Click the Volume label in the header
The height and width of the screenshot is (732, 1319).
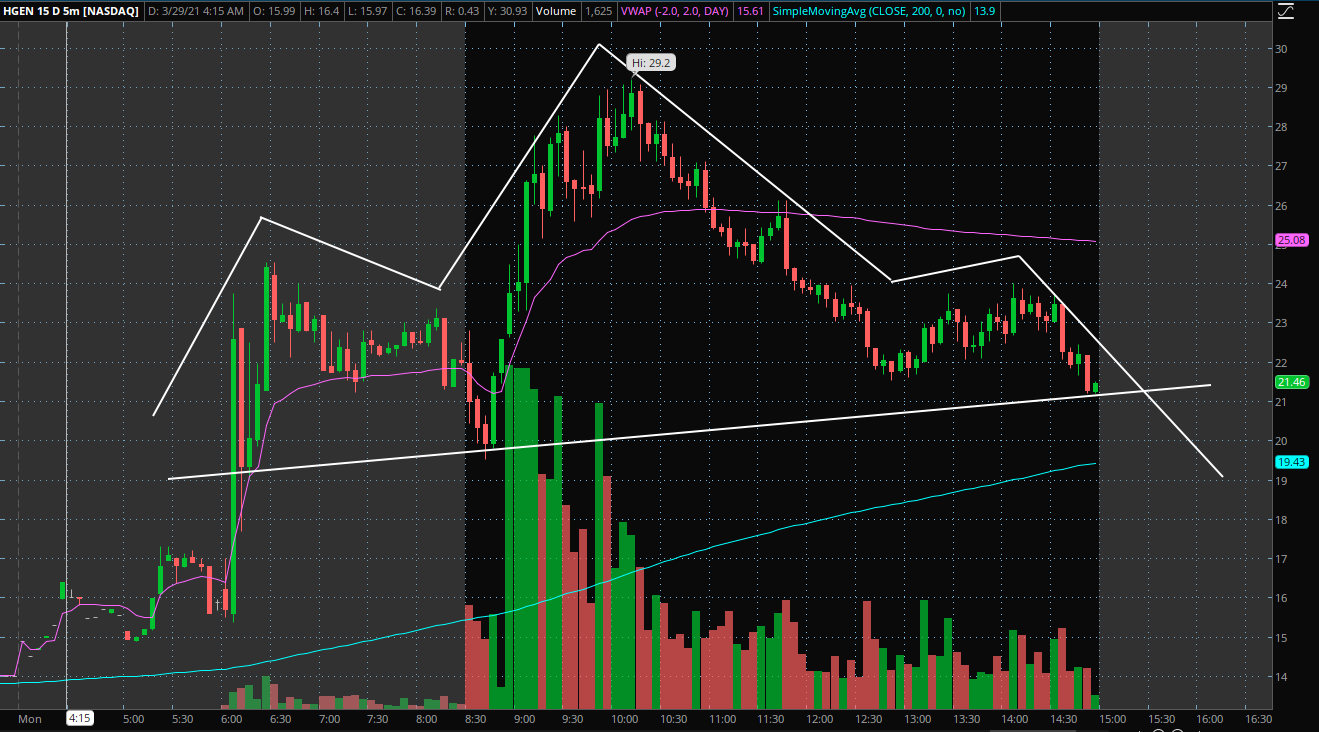coord(556,11)
